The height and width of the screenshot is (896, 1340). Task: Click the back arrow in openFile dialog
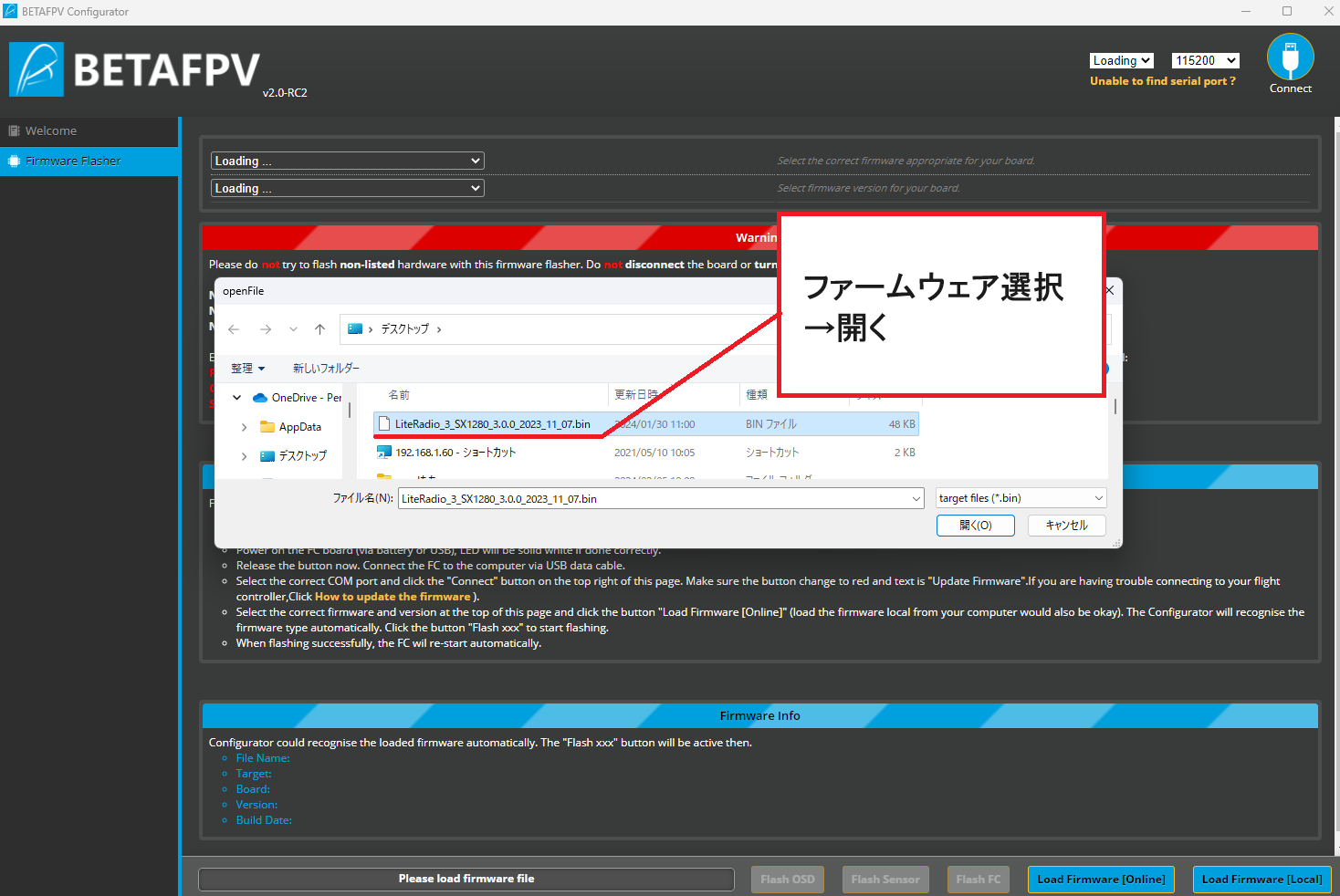pyautogui.click(x=234, y=329)
